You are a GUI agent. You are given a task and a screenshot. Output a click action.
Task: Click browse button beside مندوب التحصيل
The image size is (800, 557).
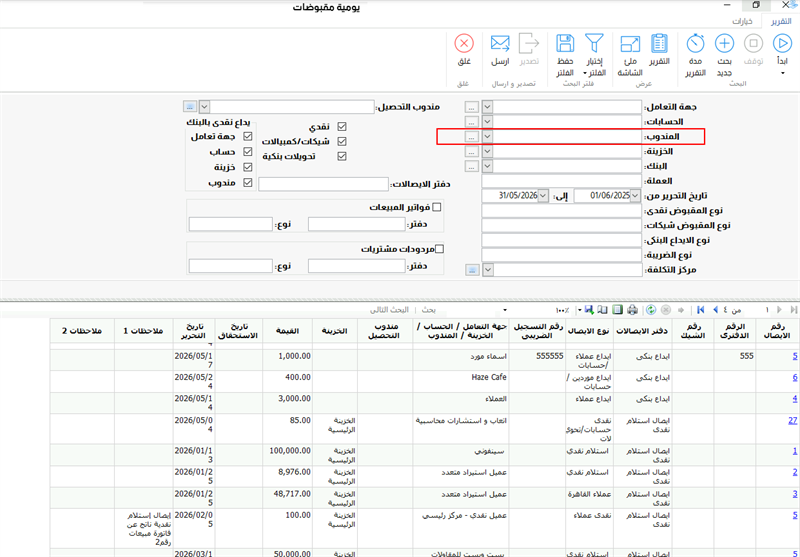click(190, 107)
